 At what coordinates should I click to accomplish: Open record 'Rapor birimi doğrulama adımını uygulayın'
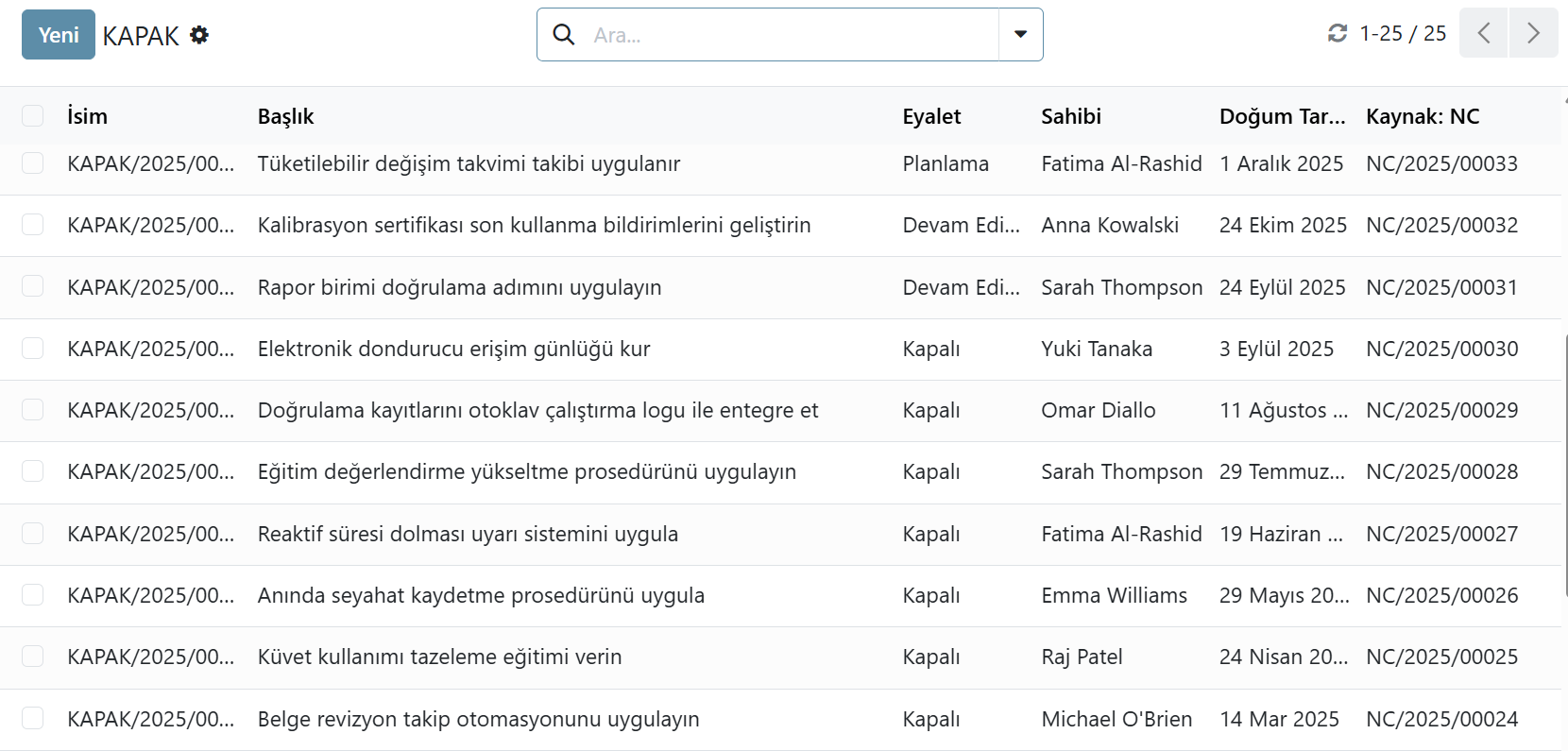tap(459, 287)
